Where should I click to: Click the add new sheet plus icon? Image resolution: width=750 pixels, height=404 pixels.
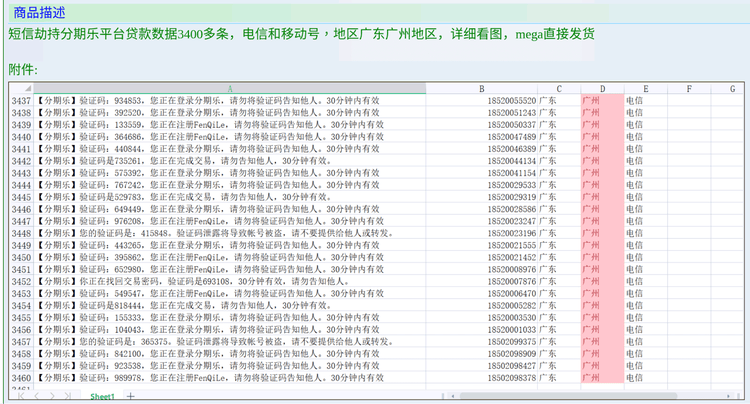[129, 397]
